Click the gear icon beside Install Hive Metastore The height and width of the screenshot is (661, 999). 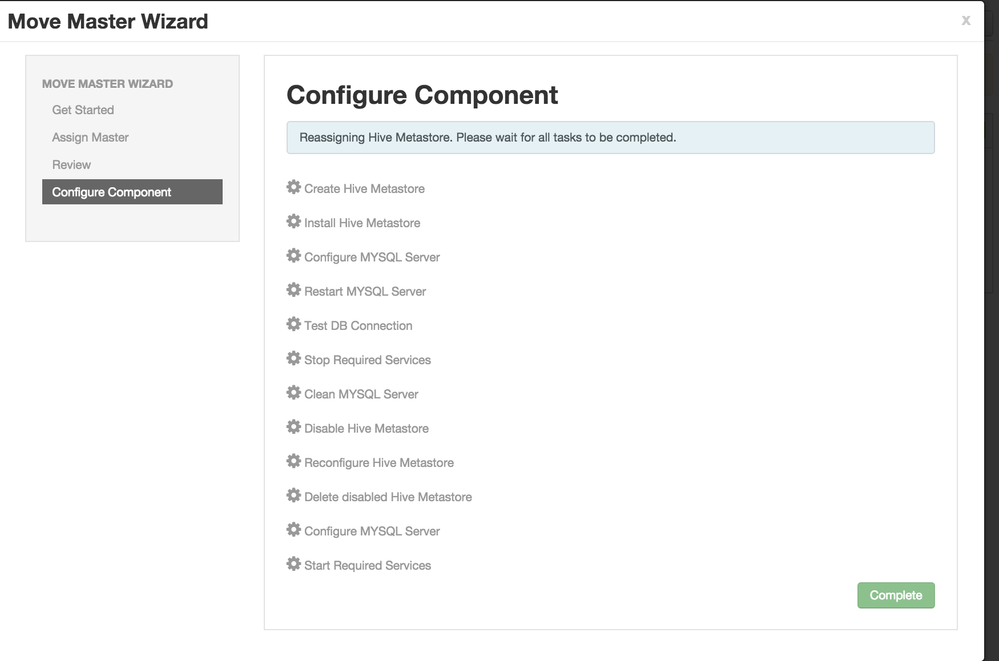[x=293, y=222]
